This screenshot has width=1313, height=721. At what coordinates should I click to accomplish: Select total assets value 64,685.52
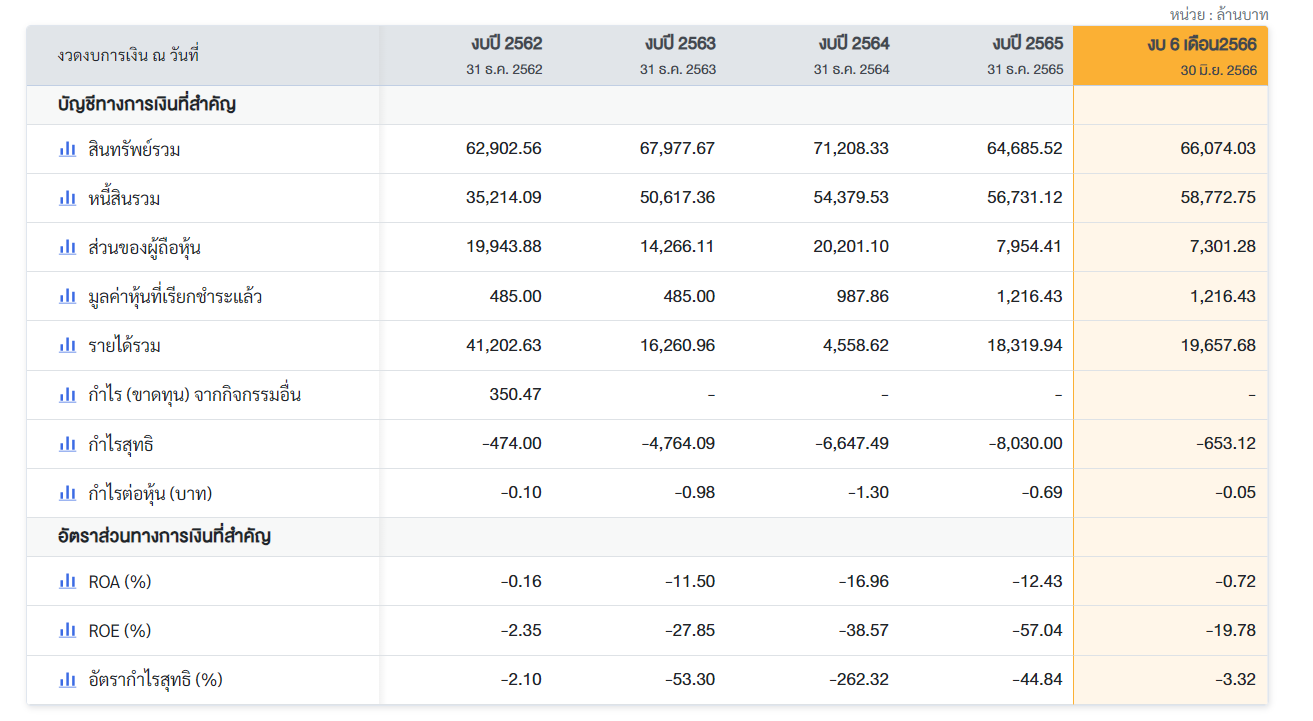click(x=1025, y=149)
